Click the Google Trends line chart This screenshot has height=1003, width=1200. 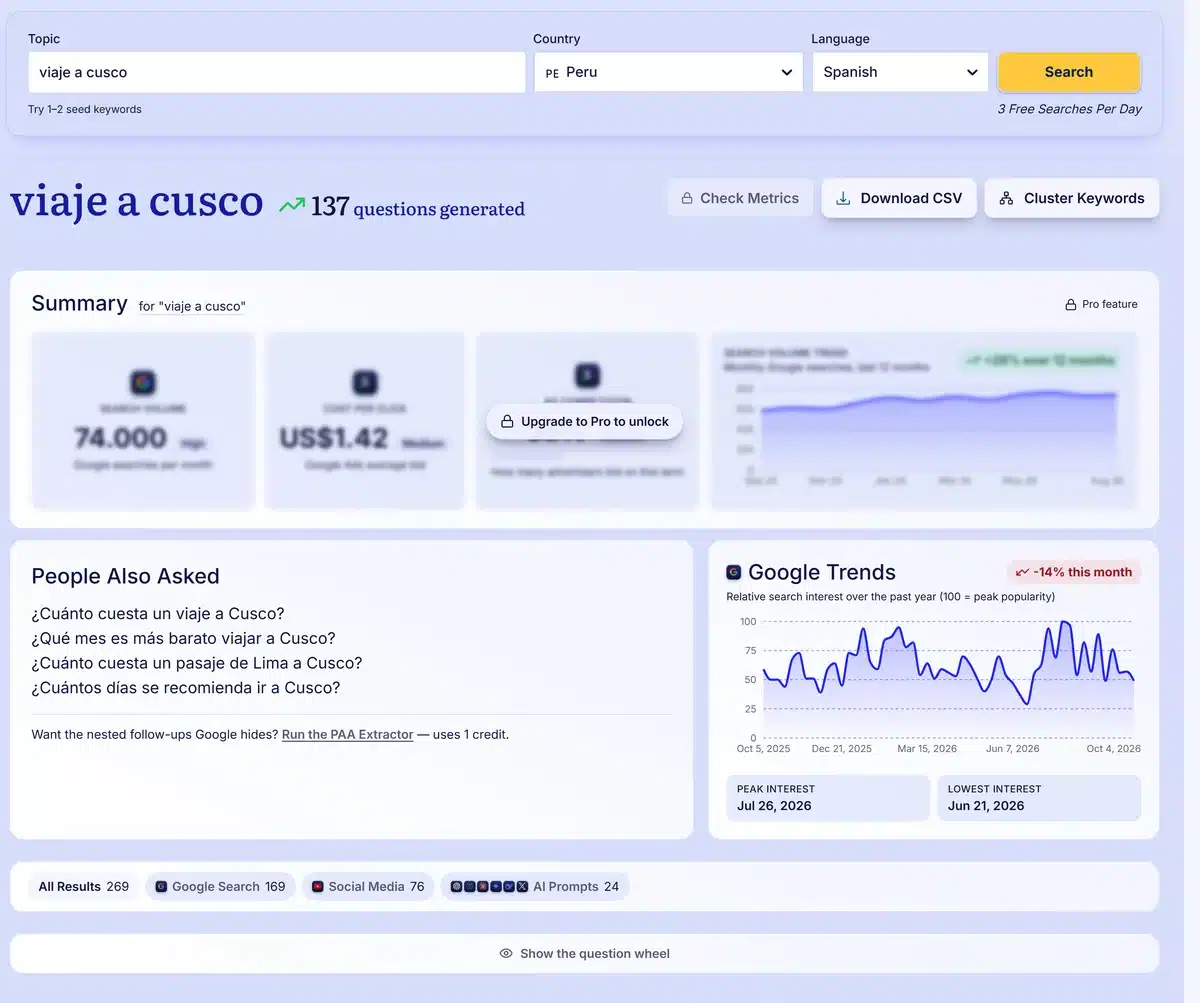click(x=946, y=680)
